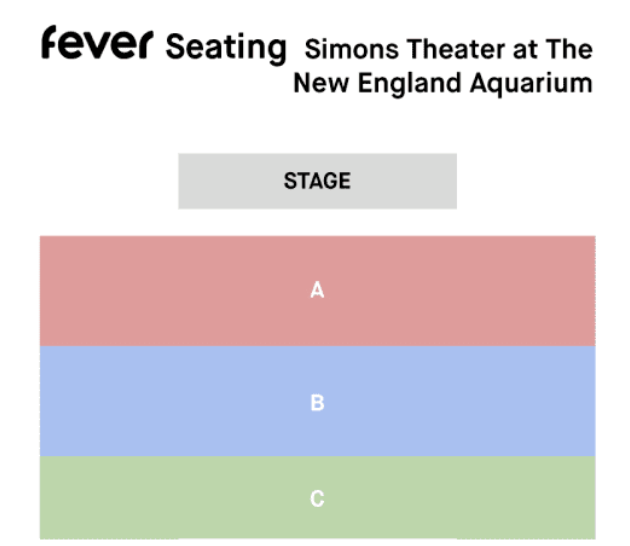Image resolution: width=630 pixels, height=546 pixels.
Task: Click the New England Aquarium text
Action: (x=443, y=83)
